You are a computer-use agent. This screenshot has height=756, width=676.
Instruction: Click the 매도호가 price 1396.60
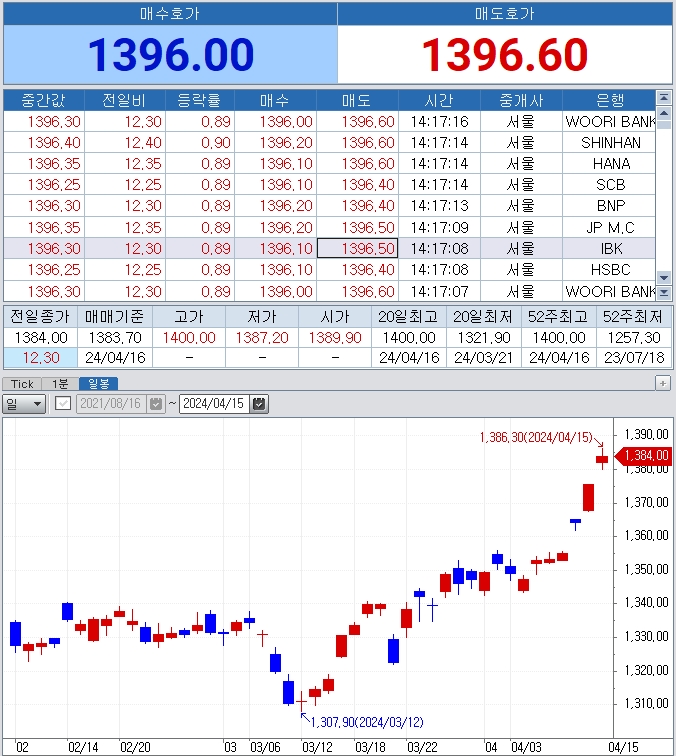[x=504, y=54]
